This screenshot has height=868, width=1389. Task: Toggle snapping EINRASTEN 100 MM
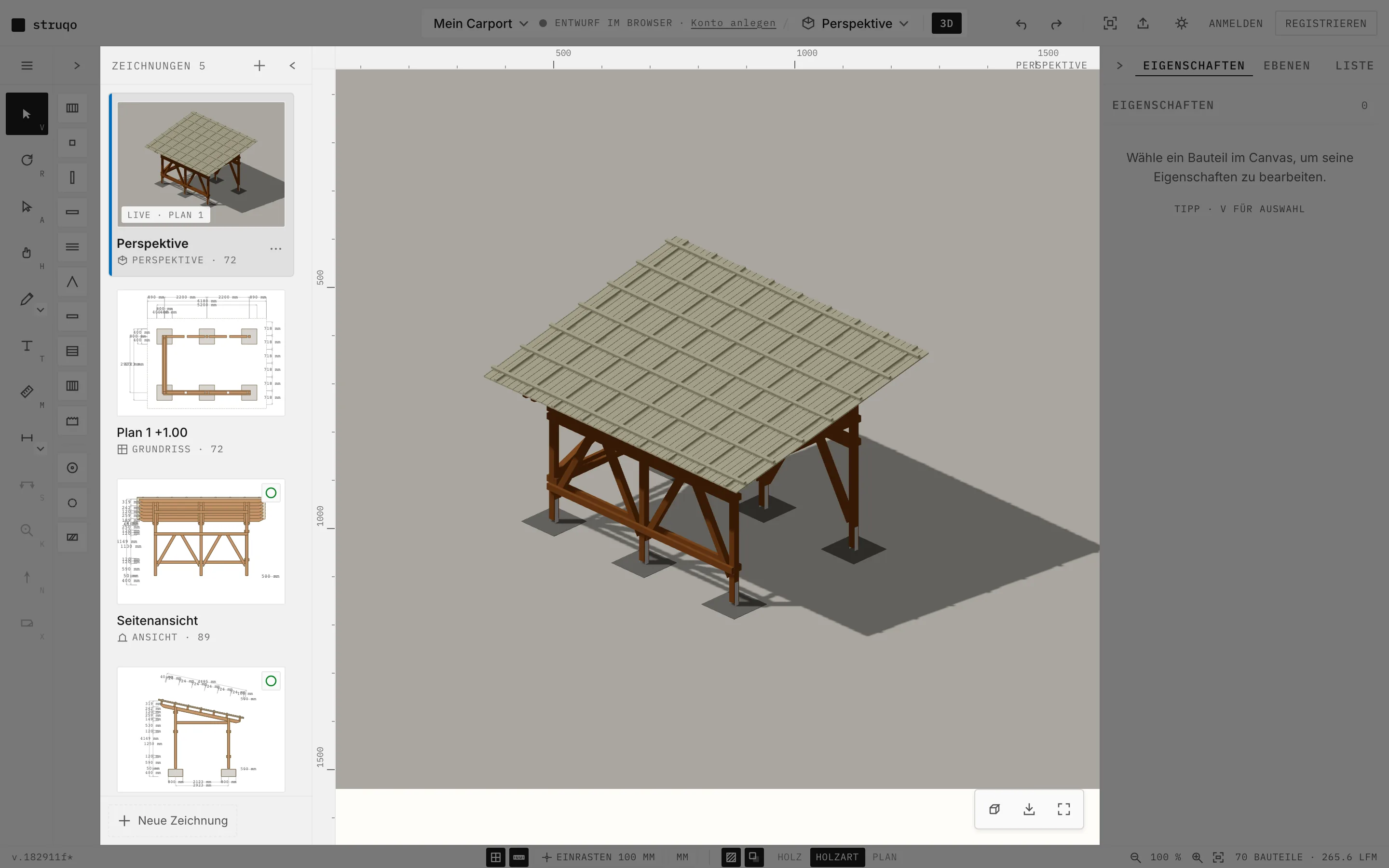click(598, 857)
